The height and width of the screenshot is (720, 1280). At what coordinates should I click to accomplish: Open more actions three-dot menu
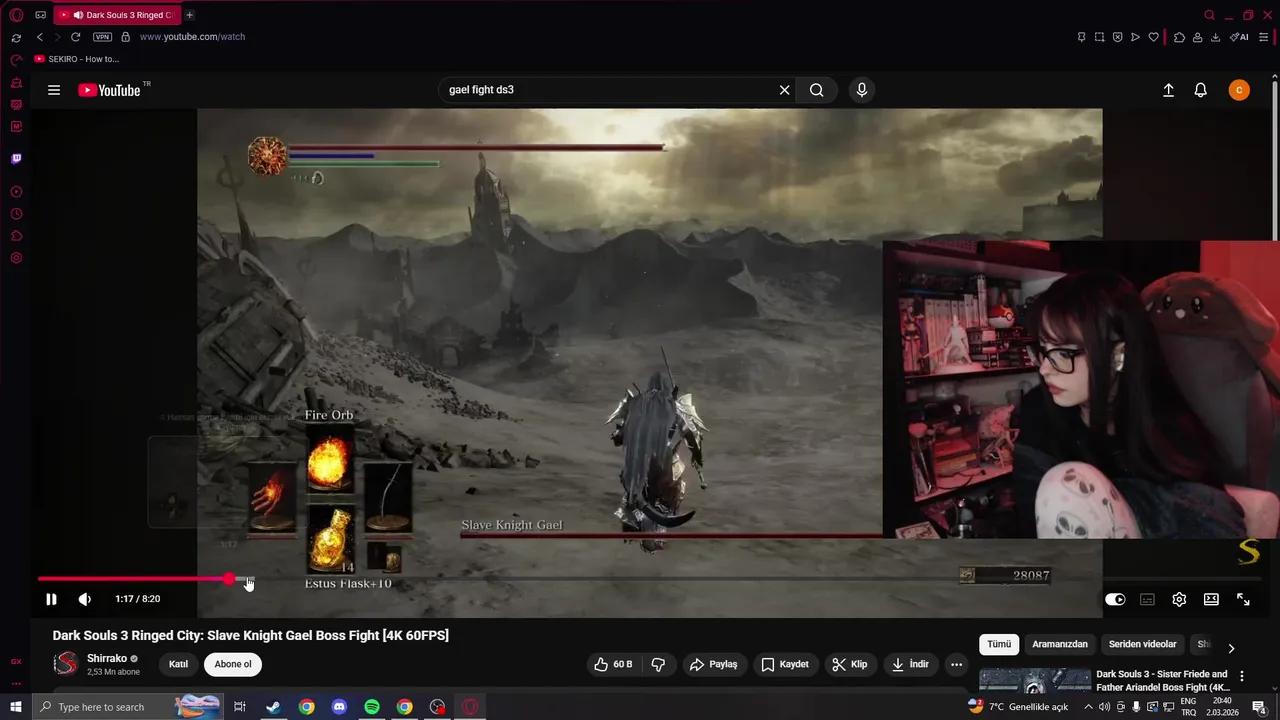click(956, 664)
